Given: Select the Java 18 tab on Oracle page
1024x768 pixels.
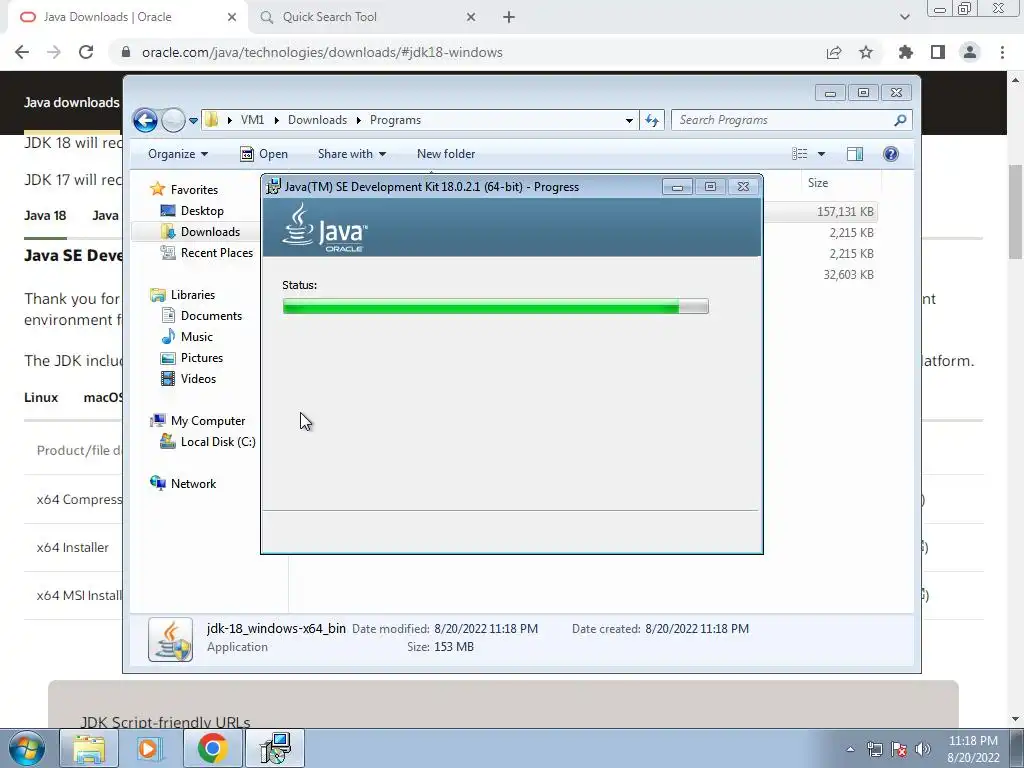Looking at the screenshot, I should point(45,216).
